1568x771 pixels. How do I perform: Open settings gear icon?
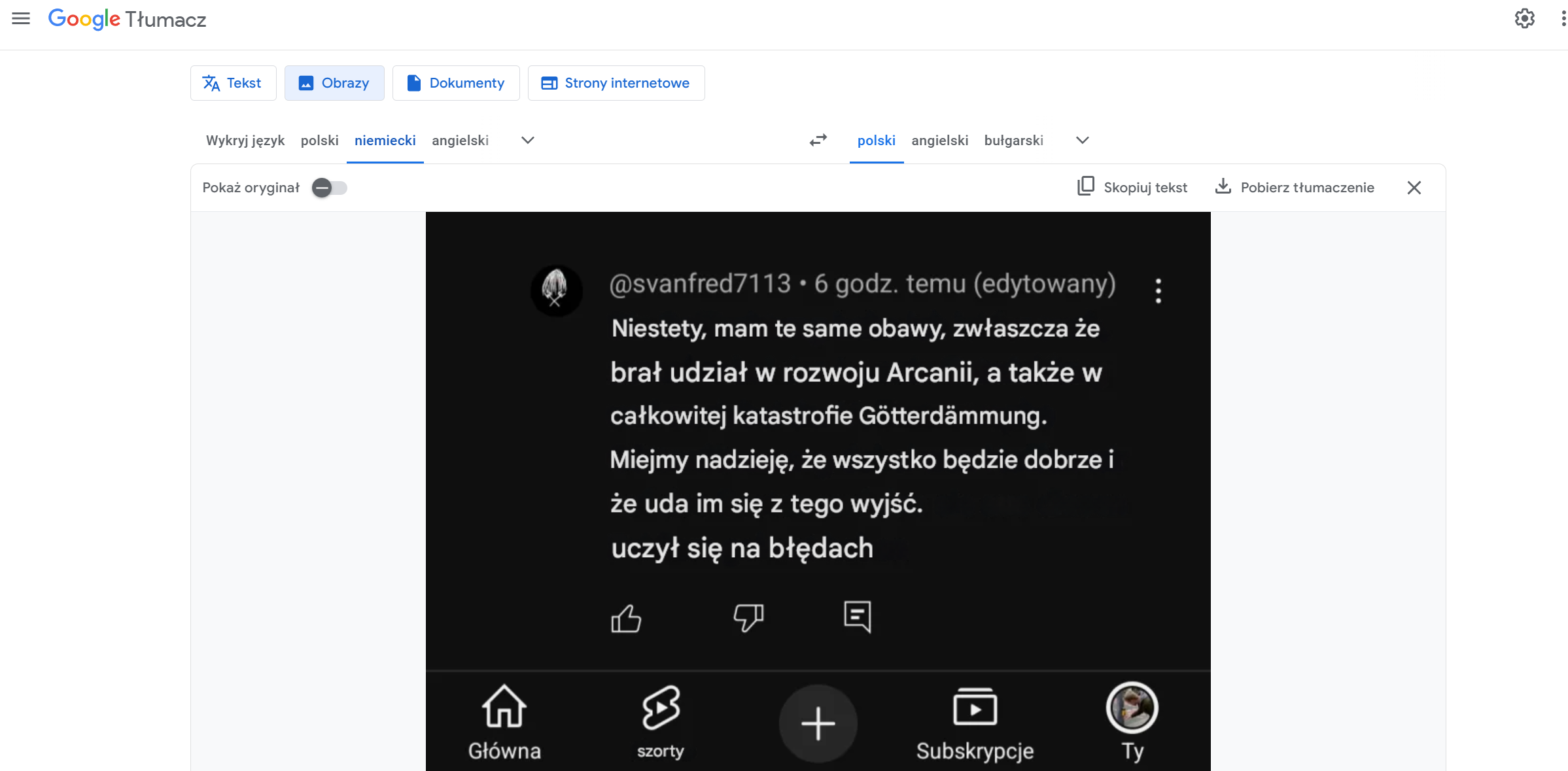1524,19
